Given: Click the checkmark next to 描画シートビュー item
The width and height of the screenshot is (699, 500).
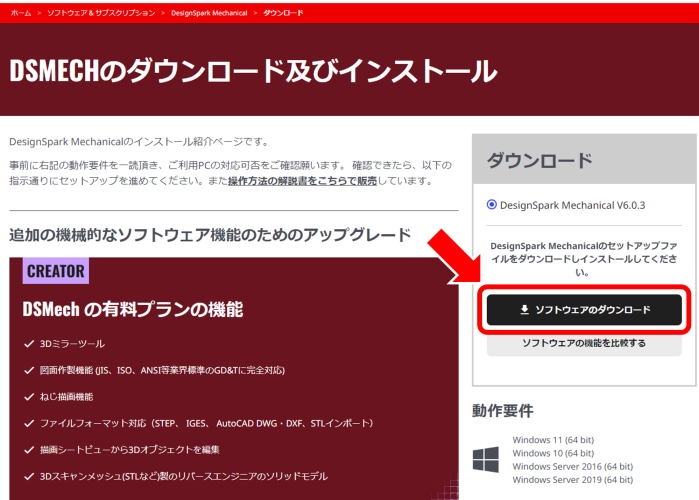Looking at the screenshot, I should pyautogui.click(x=28, y=449).
